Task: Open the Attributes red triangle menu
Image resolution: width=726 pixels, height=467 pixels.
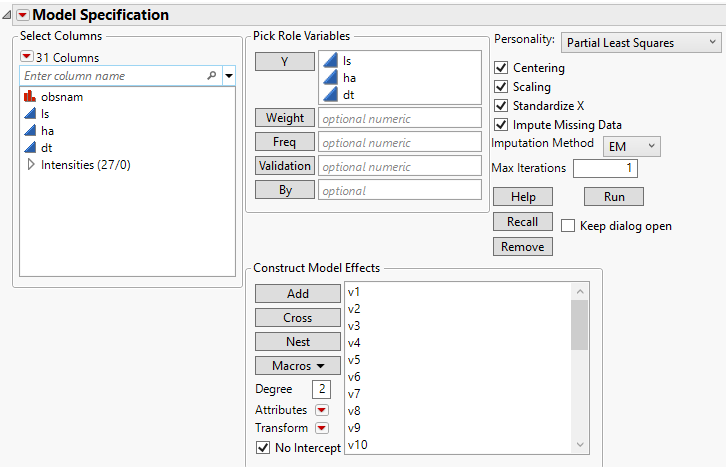Action: (x=321, y=410)
